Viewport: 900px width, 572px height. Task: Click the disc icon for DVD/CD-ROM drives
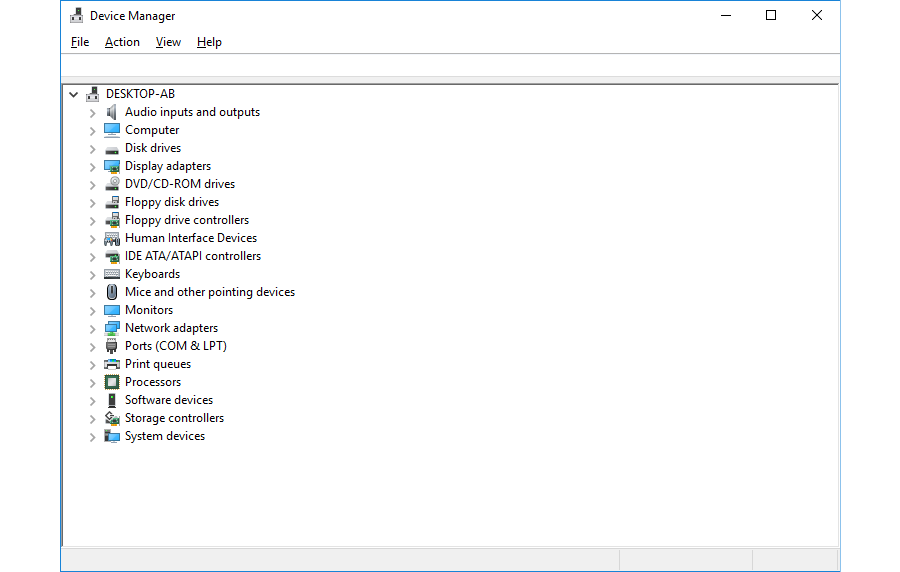pyautogui.click(x=112, y=184)
